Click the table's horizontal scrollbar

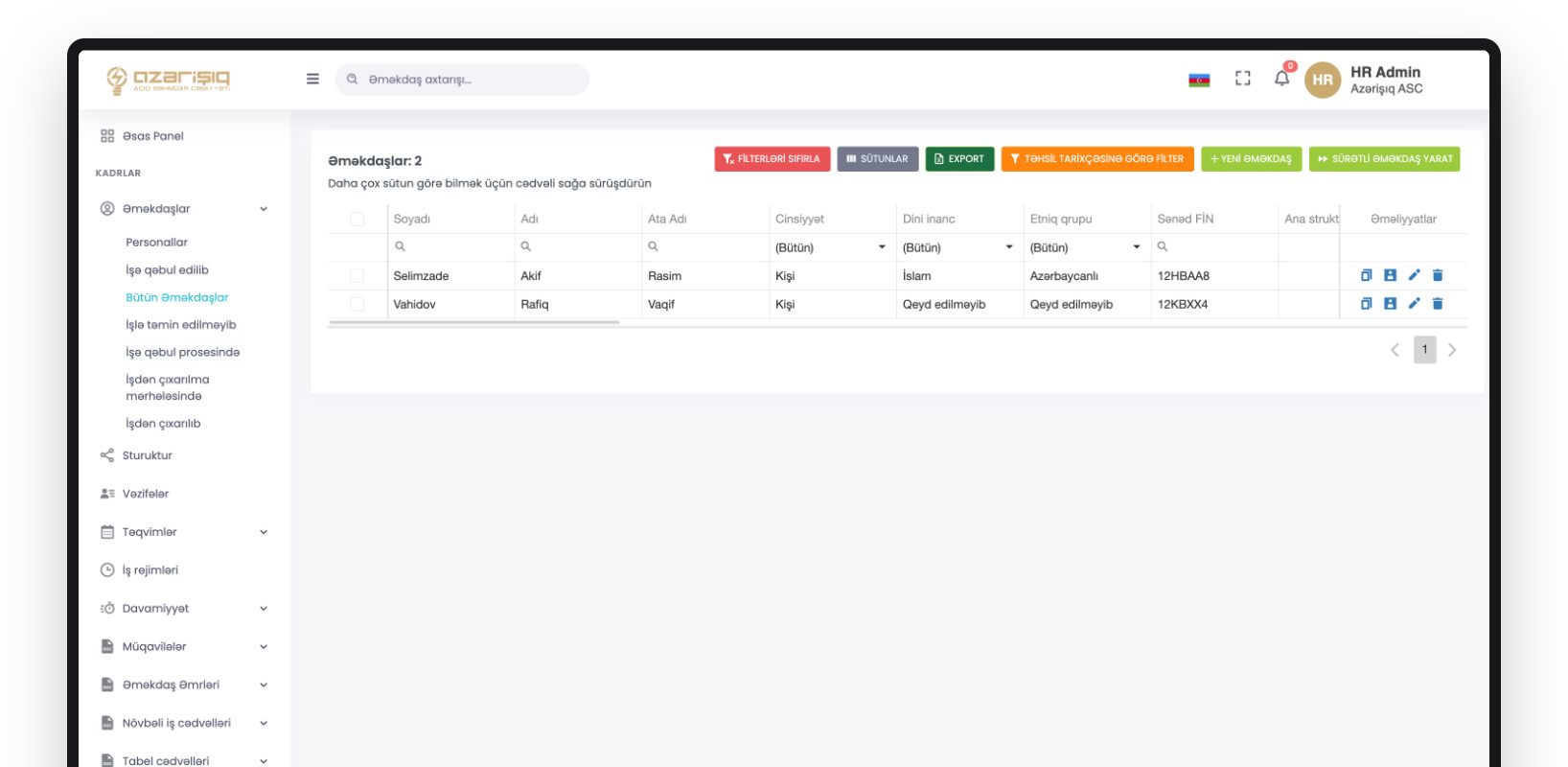473,323
